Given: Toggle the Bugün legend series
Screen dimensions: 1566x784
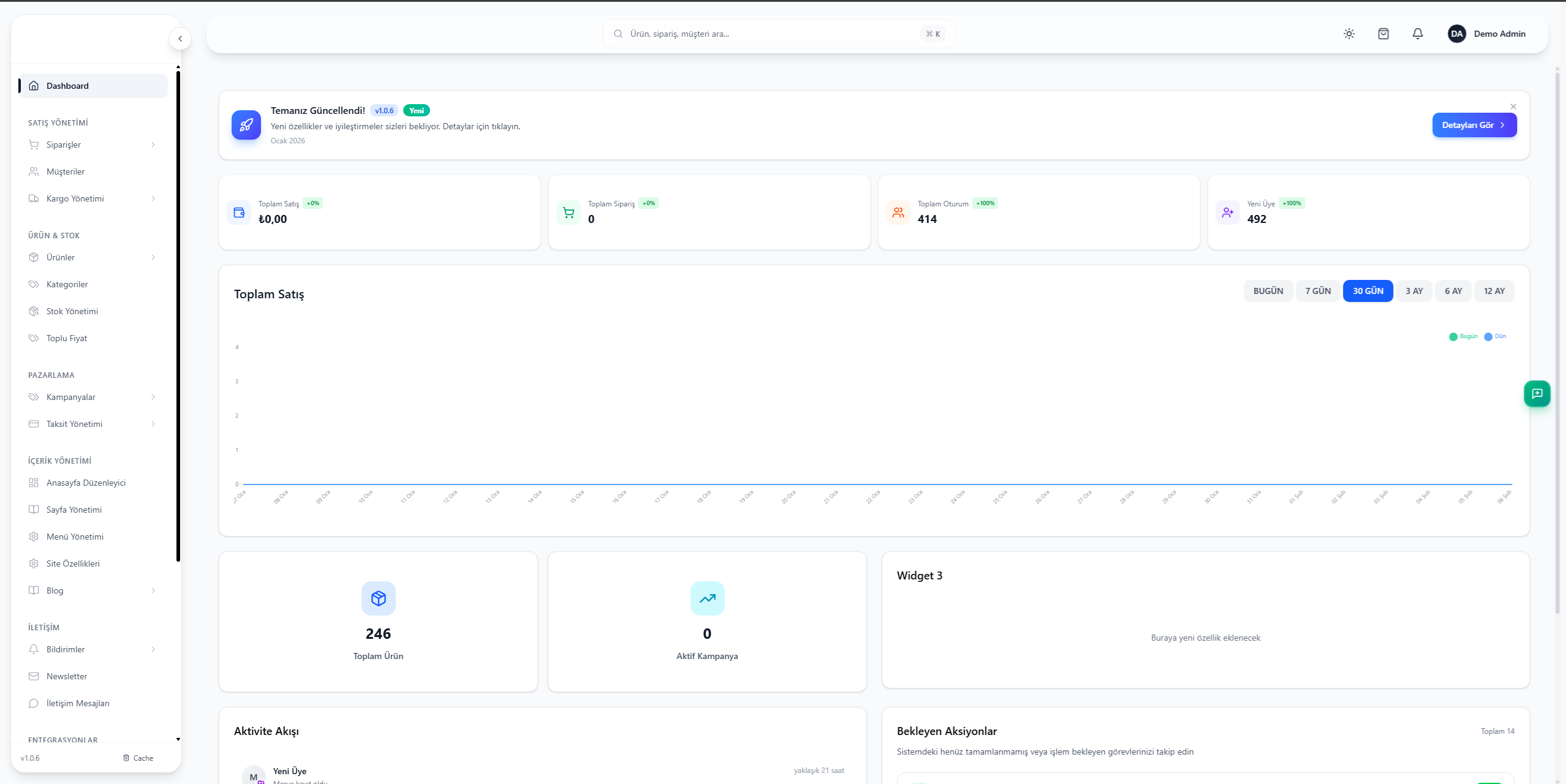Looking at the screenshot, I should (x=1463, y=336).
